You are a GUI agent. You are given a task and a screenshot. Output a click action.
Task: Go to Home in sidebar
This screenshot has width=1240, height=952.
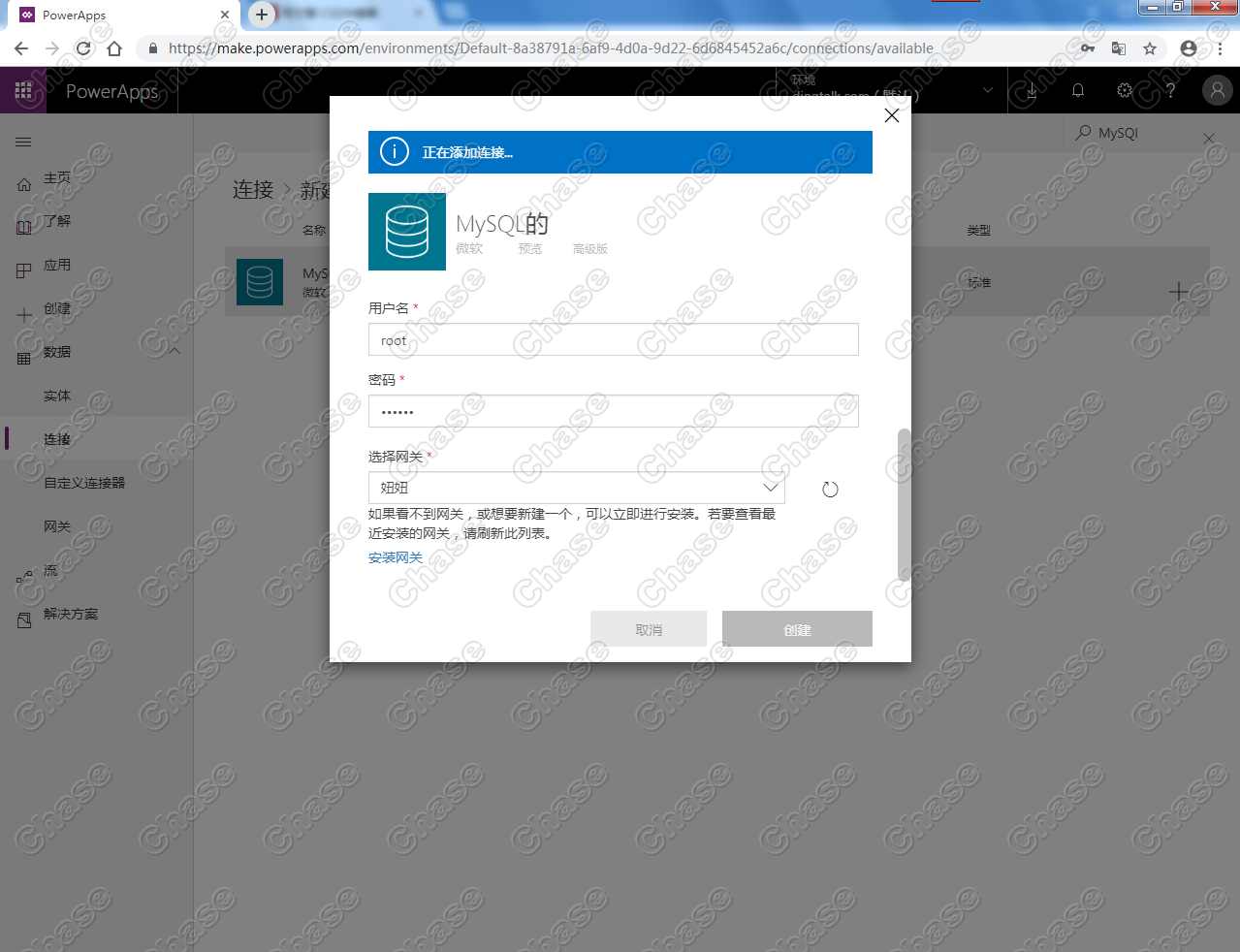pyautogui.click(x=57, y=178)
